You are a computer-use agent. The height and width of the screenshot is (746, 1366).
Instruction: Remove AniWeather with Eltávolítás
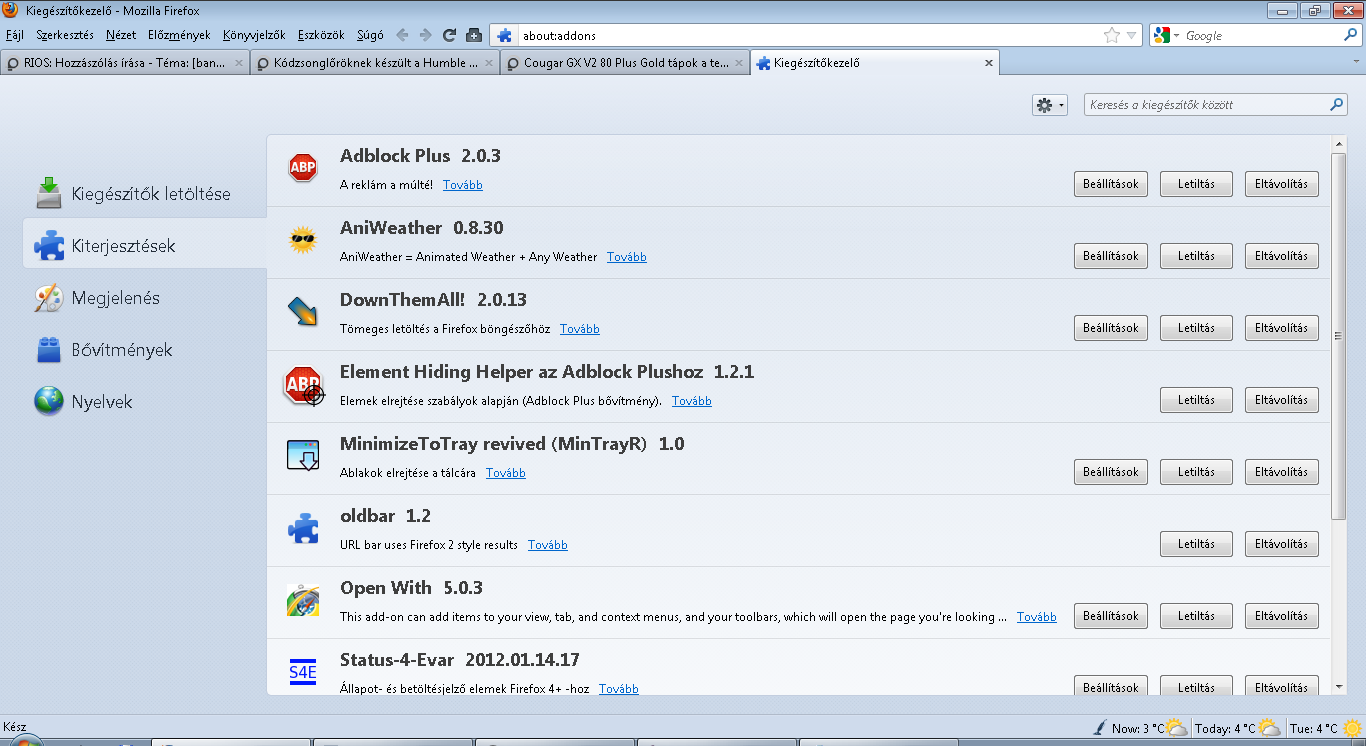click(x=1282, y=256)
